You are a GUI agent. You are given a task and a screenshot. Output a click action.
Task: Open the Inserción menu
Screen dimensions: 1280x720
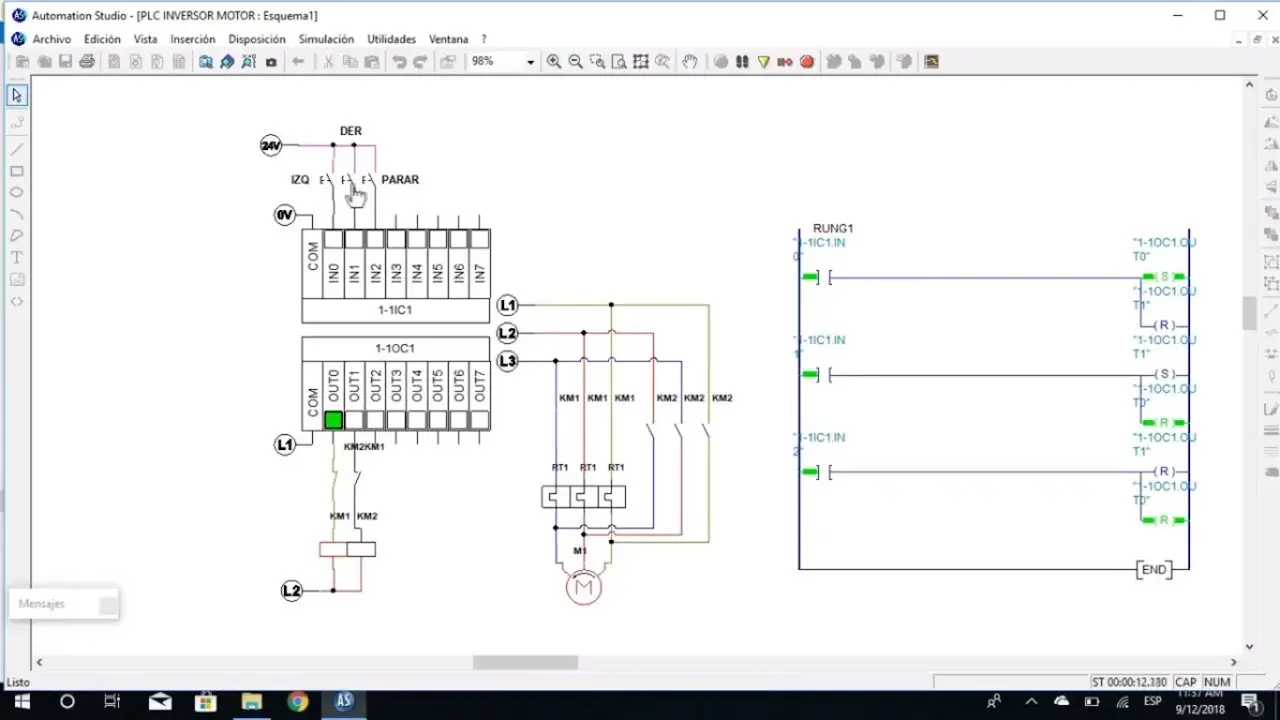click(x=193, y=39)
